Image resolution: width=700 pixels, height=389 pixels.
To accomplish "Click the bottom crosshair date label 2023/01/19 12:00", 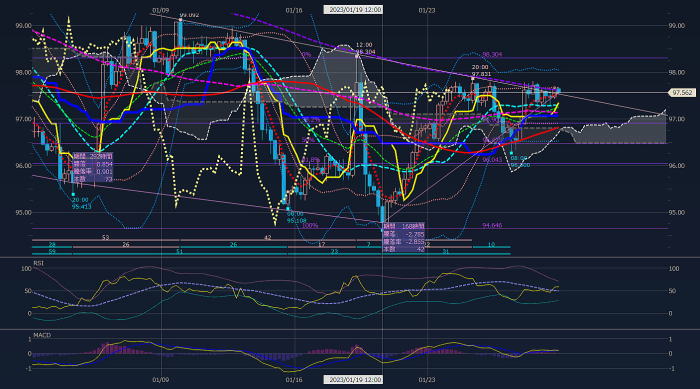I will point(353,380).
